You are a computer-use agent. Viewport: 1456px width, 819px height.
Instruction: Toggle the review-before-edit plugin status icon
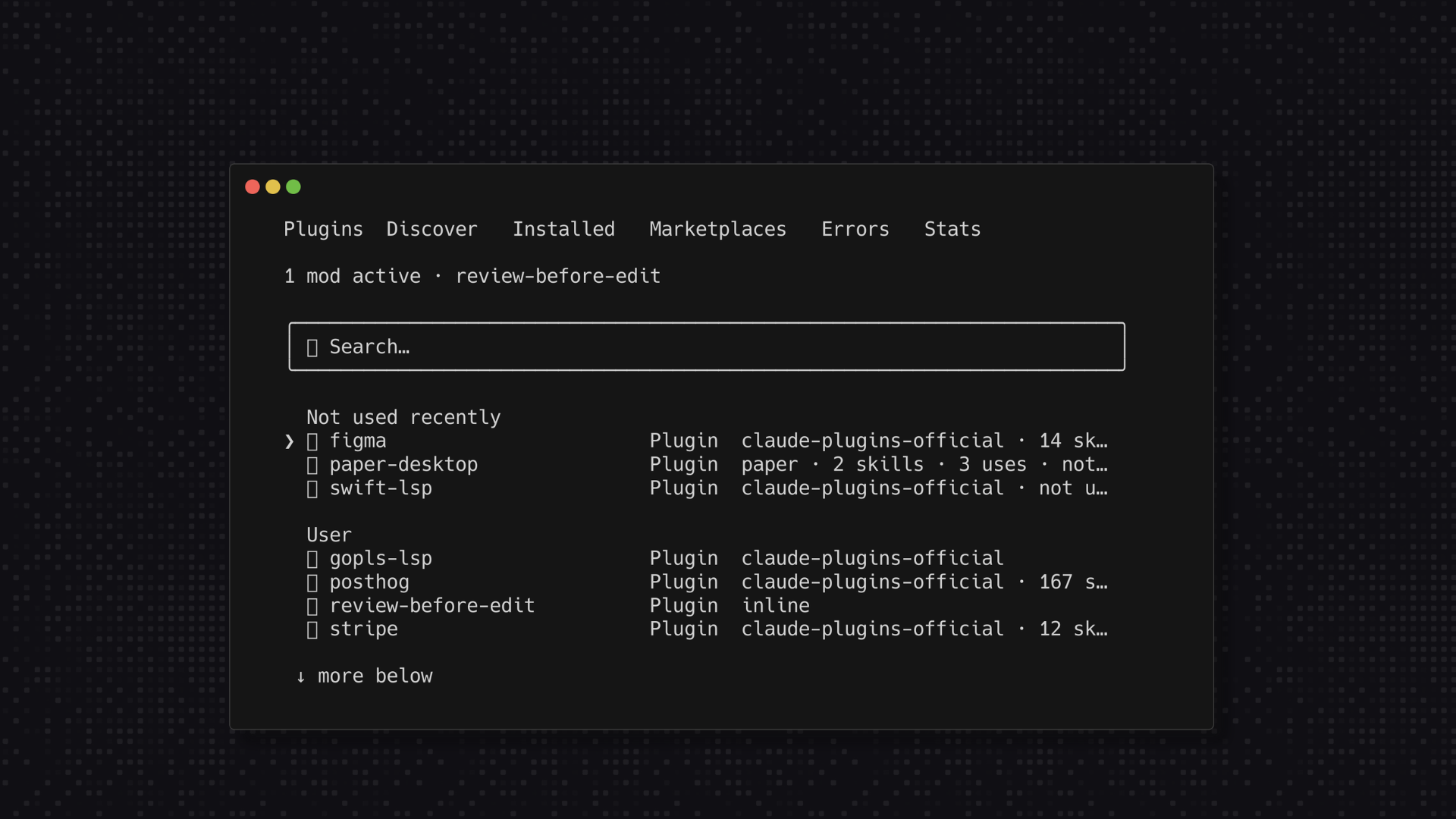pos(312,606)
